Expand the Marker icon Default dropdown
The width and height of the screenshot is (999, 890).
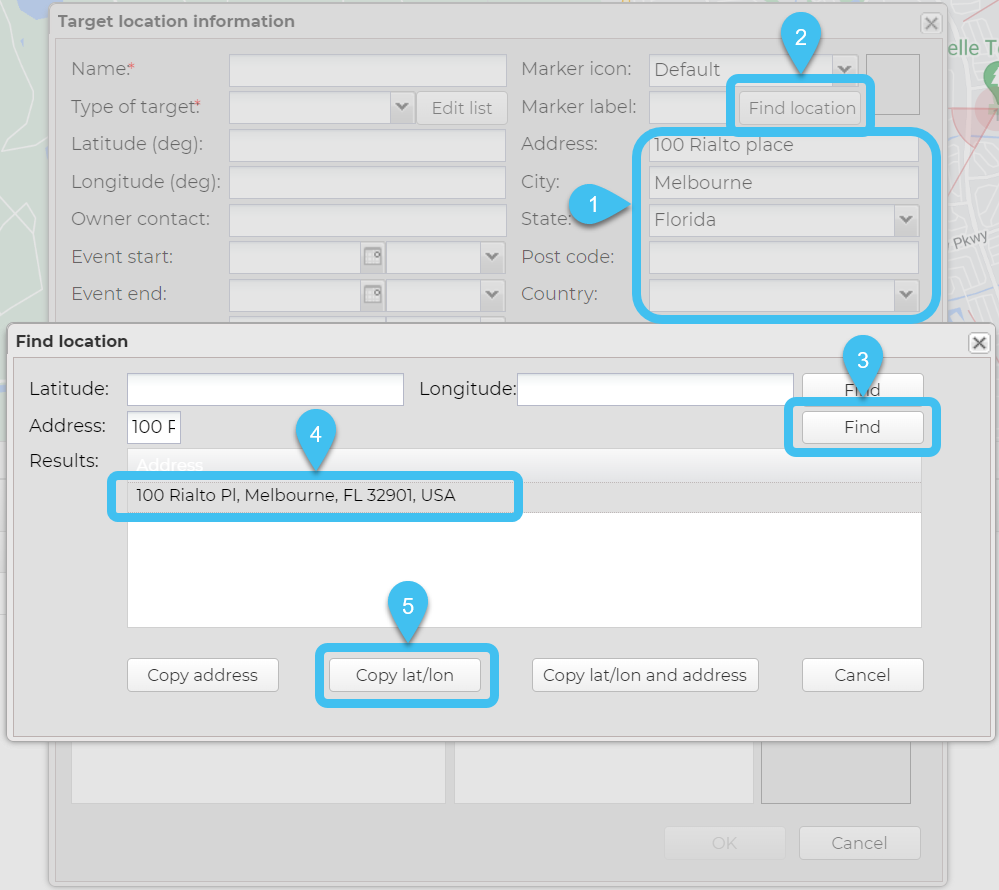click(x=846, y=69)
